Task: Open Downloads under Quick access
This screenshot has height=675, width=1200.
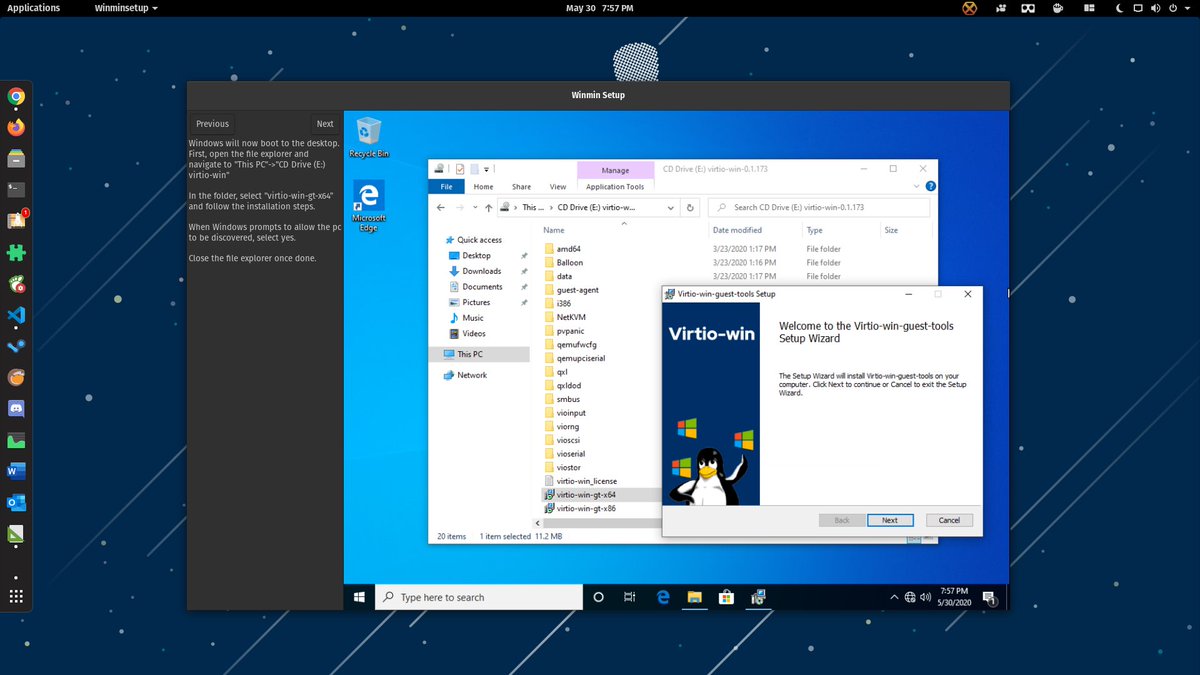Action: point(481,271)
